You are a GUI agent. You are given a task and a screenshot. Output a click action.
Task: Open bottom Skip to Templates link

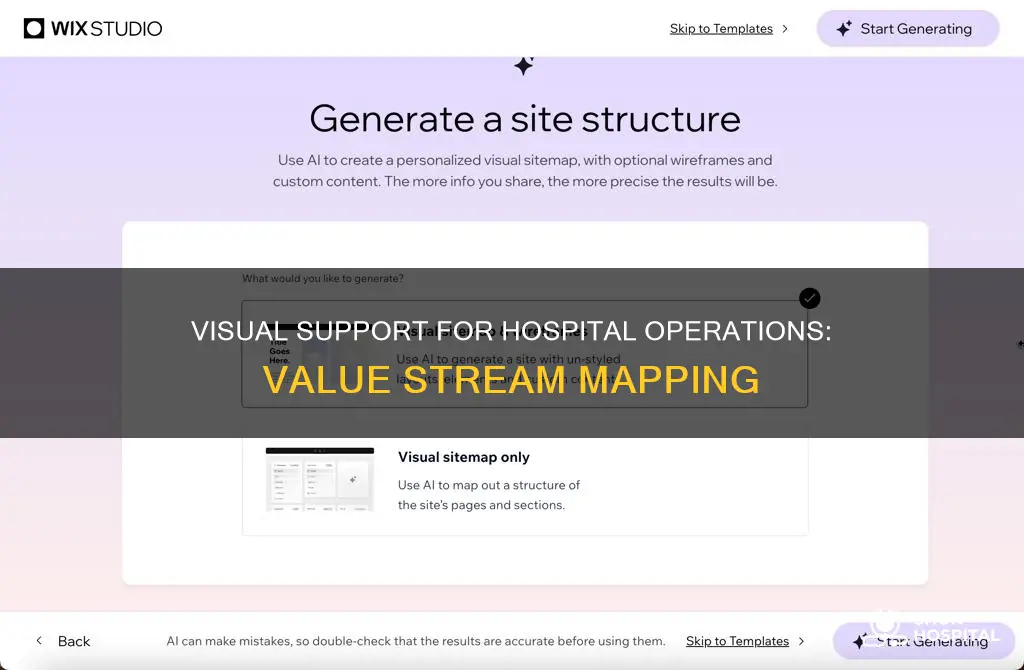pyautogui.click(x=737, y=641)
